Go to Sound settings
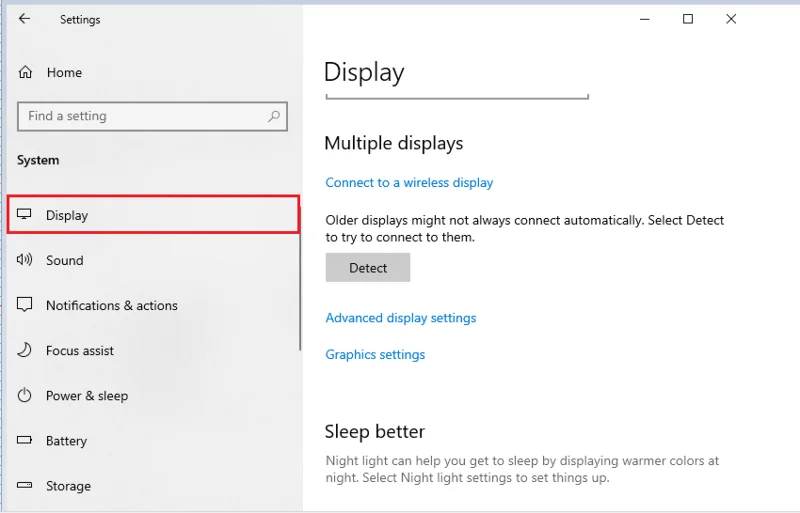 [65, 260]
